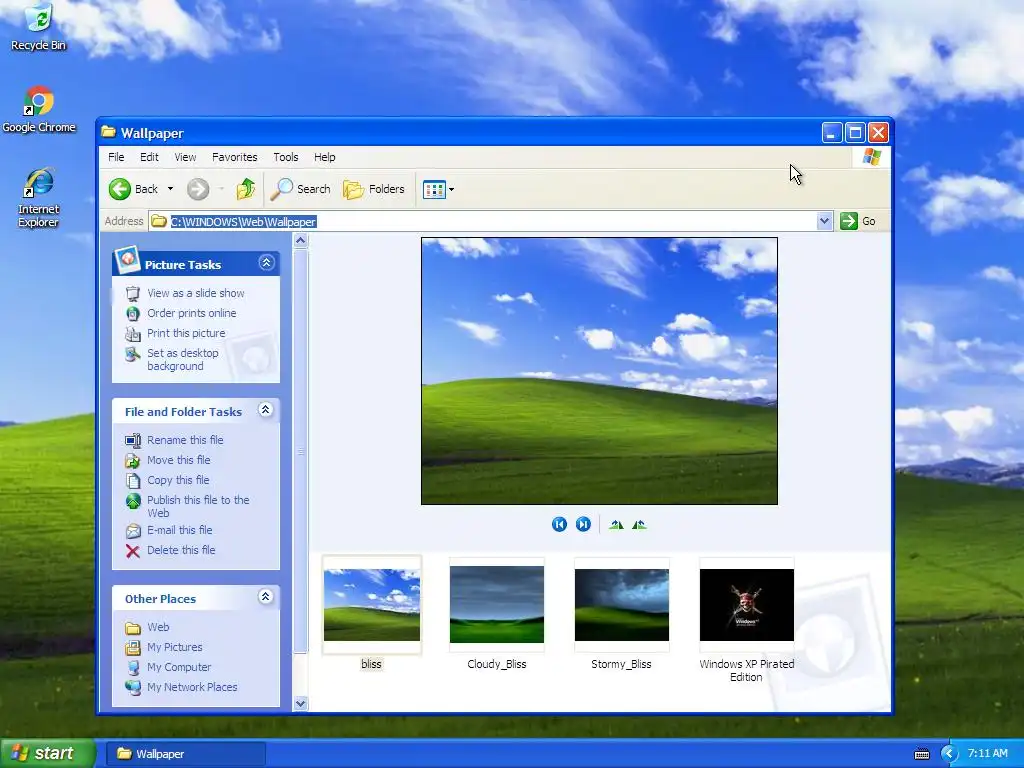Screen dimensions: 1024x768
Task: Click the keyboard icon in system tray
Action: [x=921, y=754]
